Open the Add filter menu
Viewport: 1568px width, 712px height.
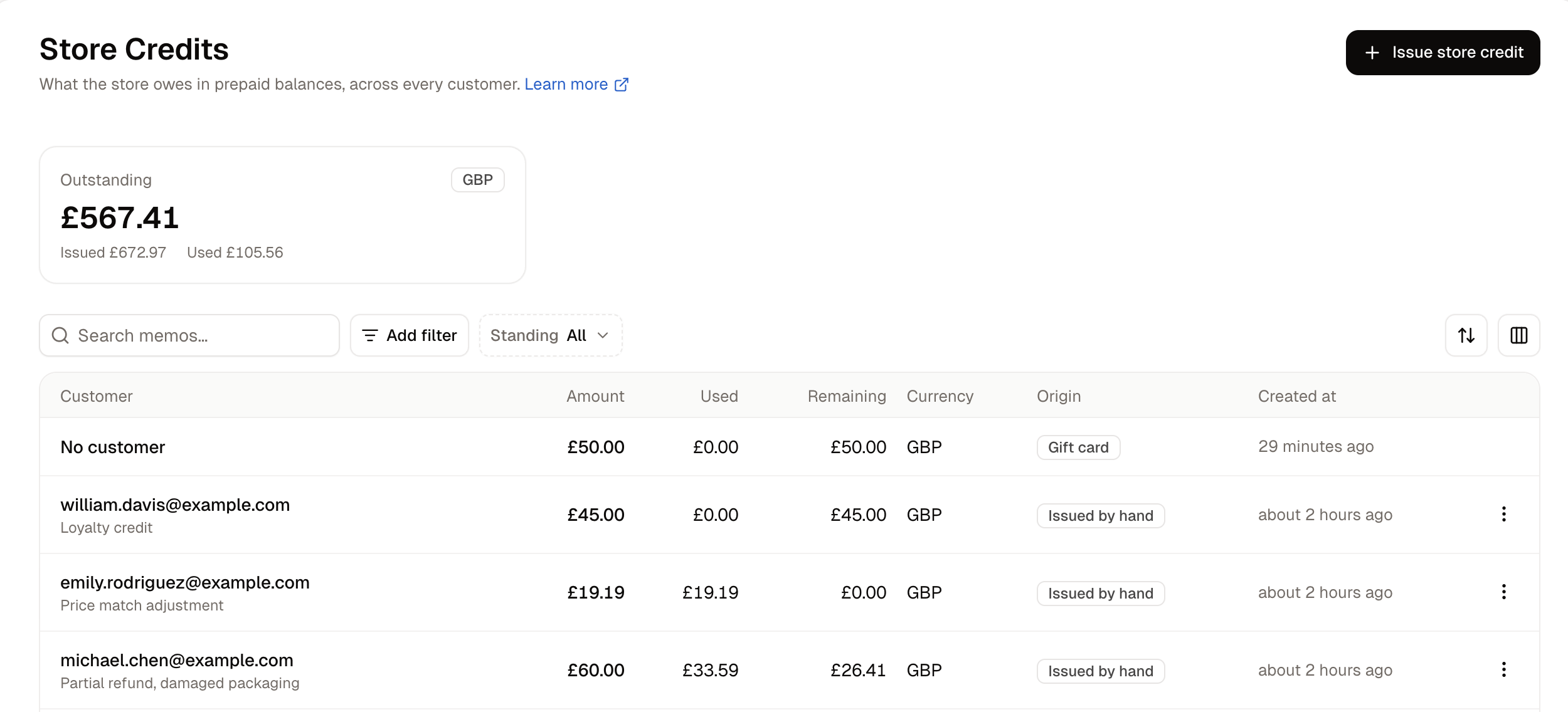(409, 335)
